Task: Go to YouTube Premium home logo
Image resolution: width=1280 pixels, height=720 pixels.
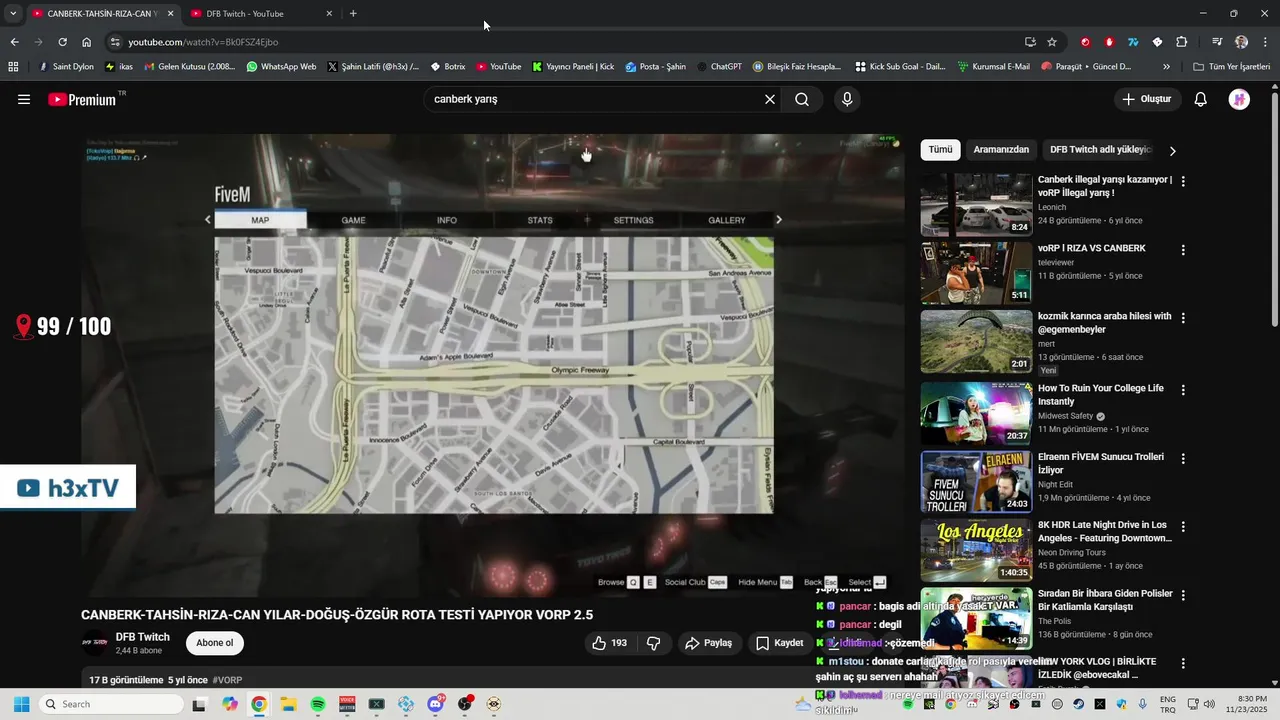Action: 82,99
